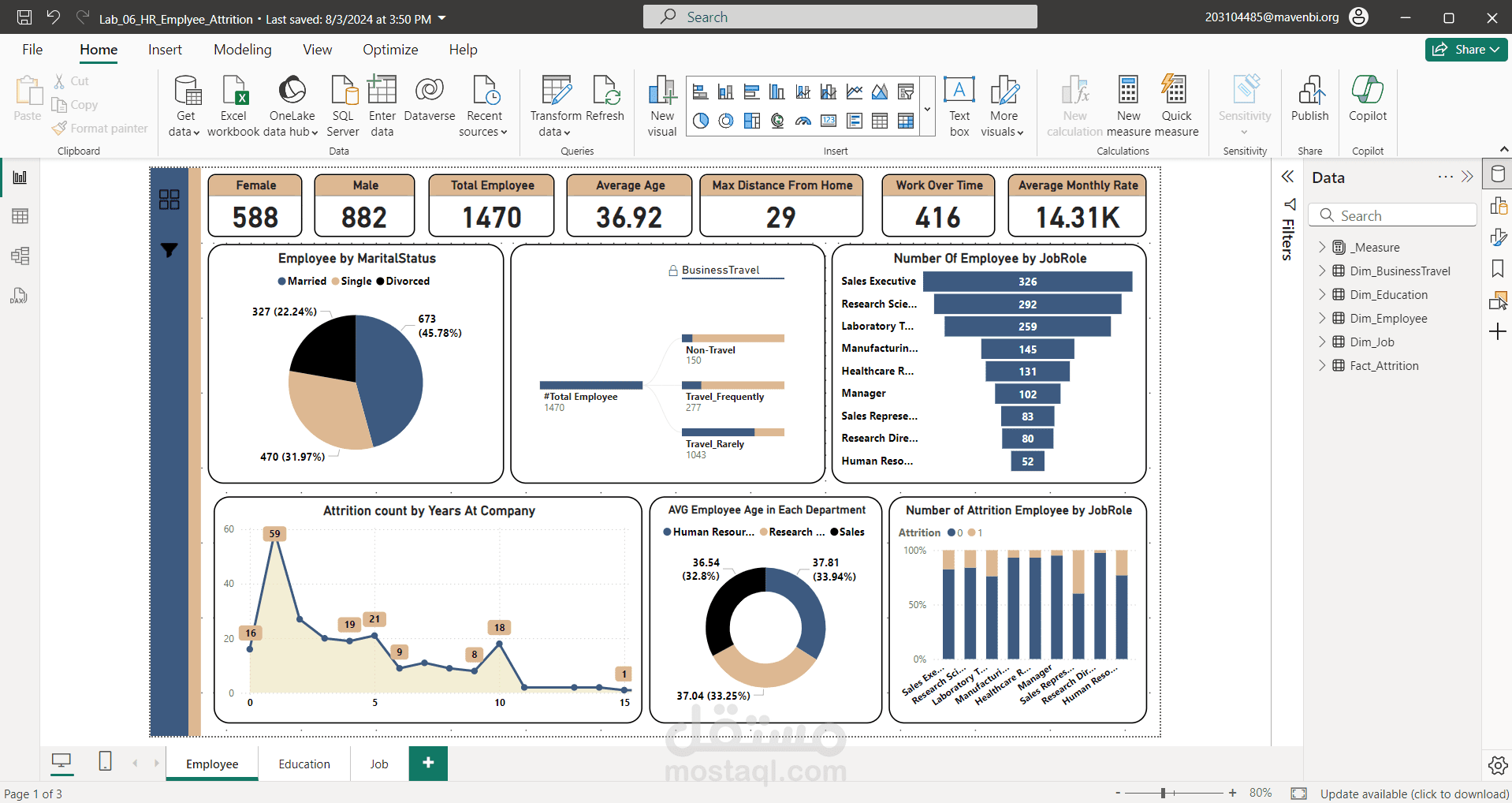Open DAX query view icon
This screenshot has width=1512, height=803.
[20, 296]
